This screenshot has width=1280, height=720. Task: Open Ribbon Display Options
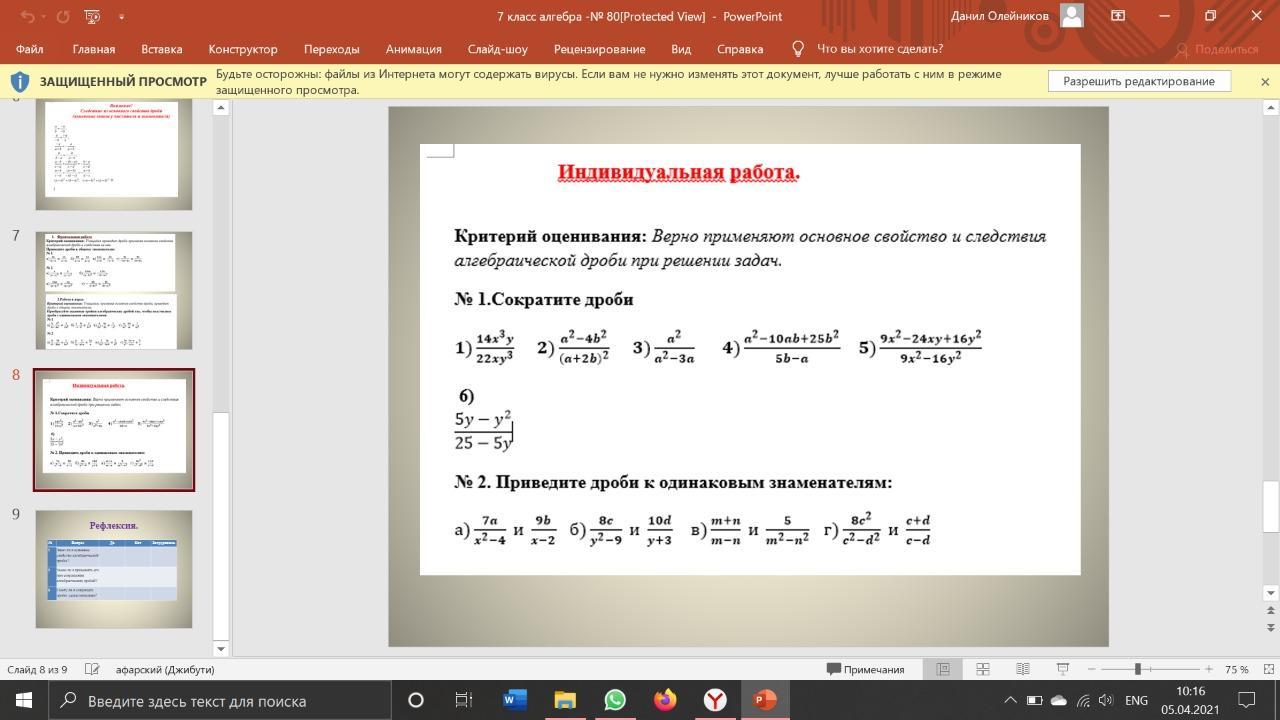tap(1118, 16)
